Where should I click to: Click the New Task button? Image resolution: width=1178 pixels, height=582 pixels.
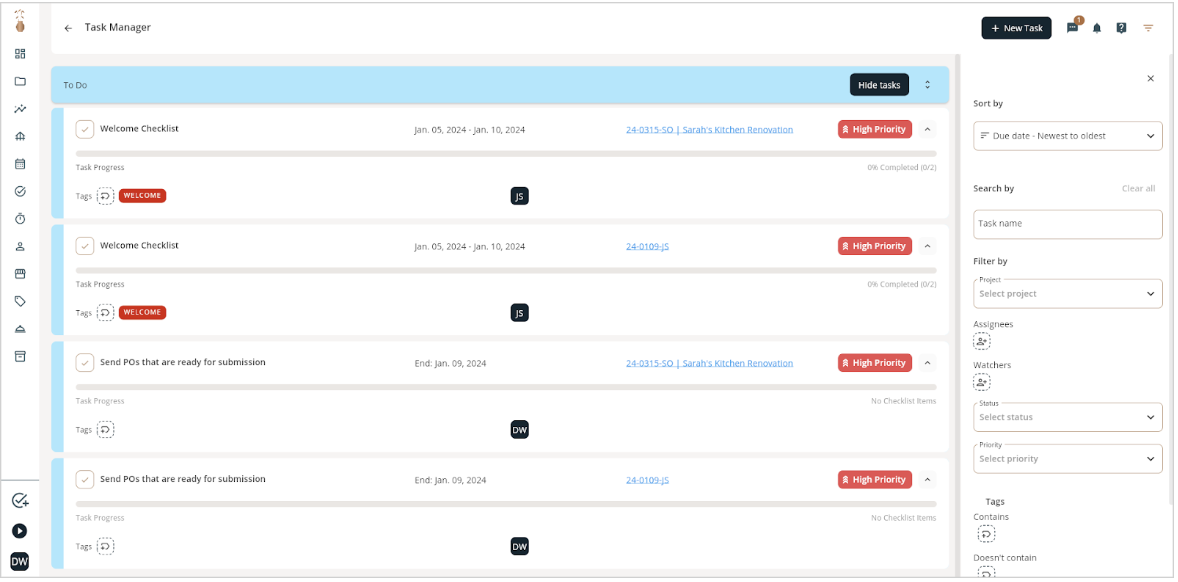(x=1016, y=28)
